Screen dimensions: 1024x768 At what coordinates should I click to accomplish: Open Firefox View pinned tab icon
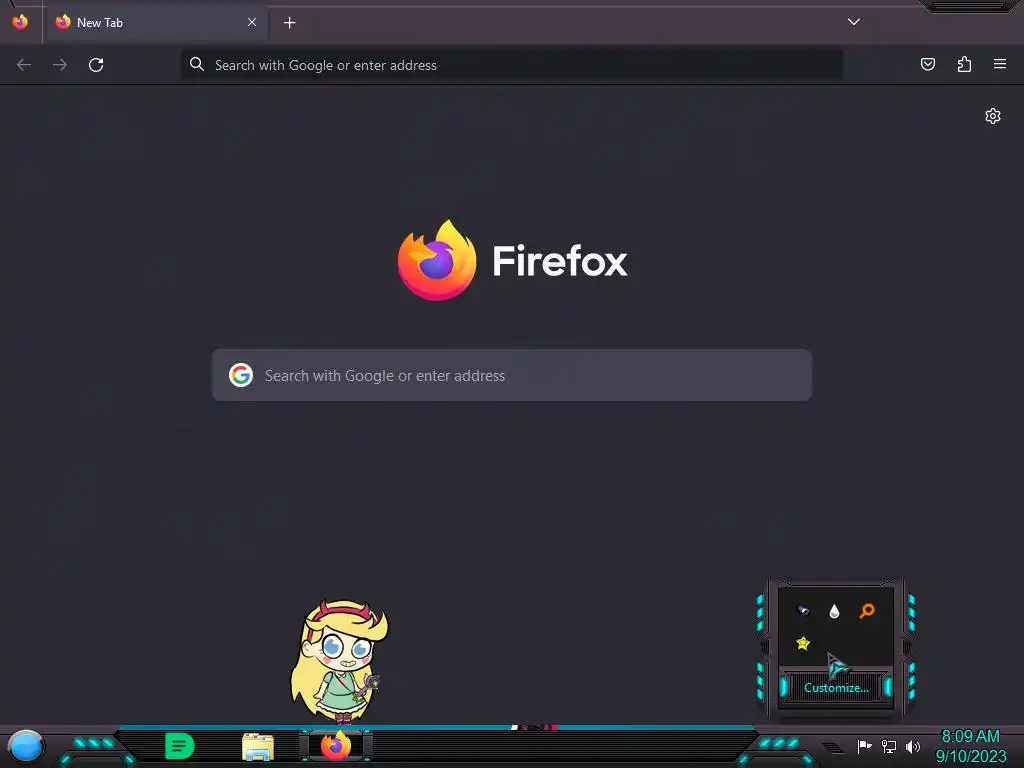(x=20, y=22)
